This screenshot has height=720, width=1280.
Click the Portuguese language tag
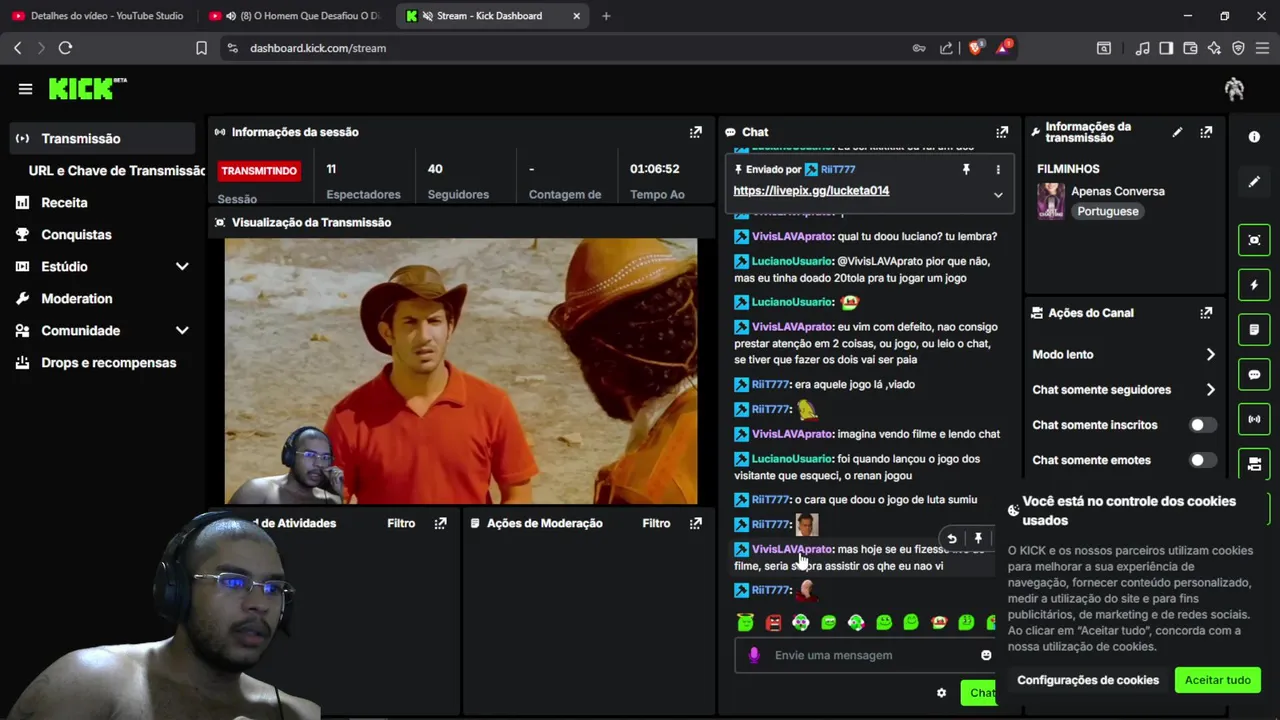(x=1108, y=211)
